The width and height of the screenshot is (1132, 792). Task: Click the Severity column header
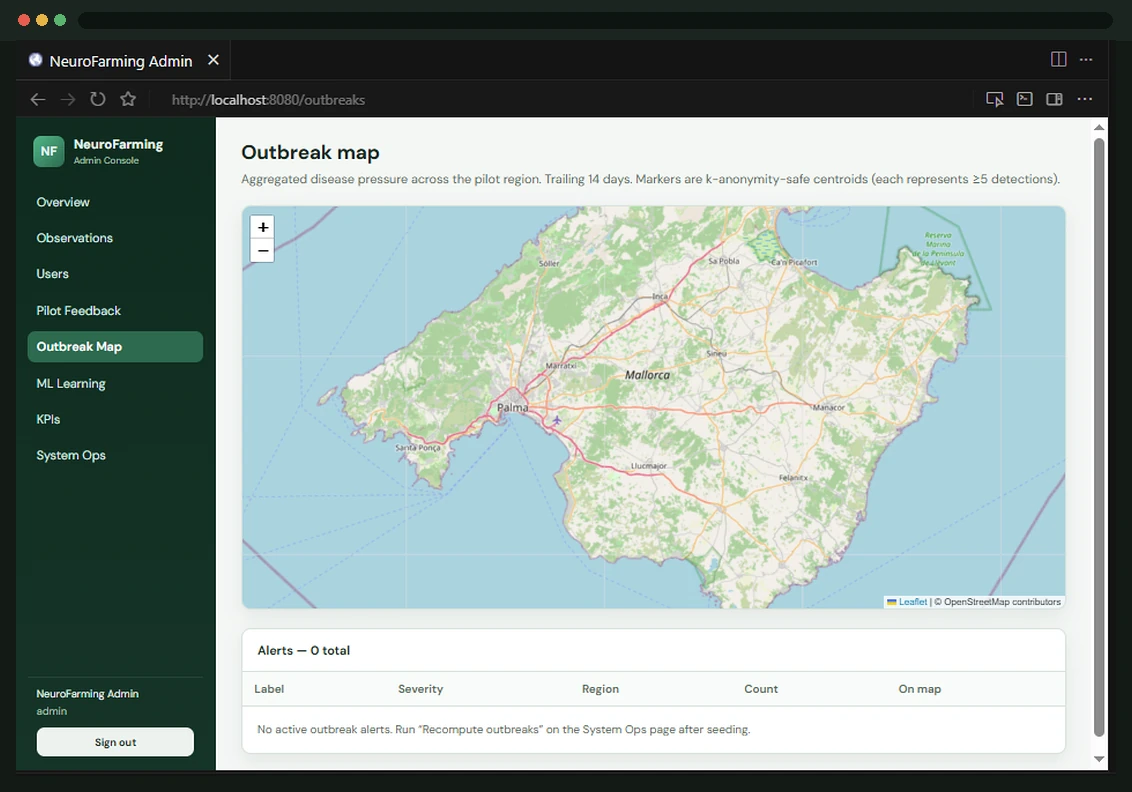[420, 689]
